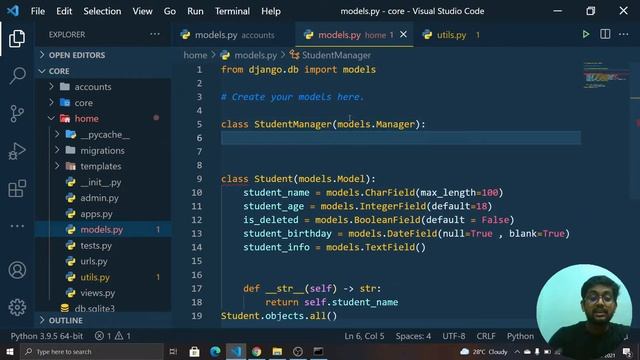Click VS Code icon on taskbar
The width and height of the screenshot is (640, 360).
[236, 351]
